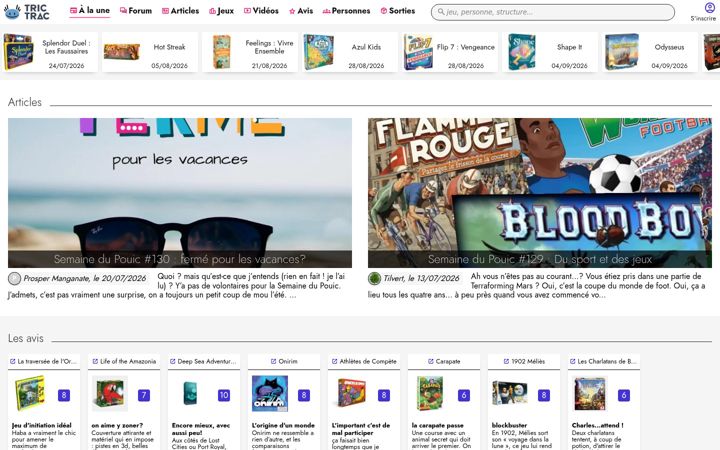
Task: Click the Tric Trac logo
Action: tap(26, 11)
